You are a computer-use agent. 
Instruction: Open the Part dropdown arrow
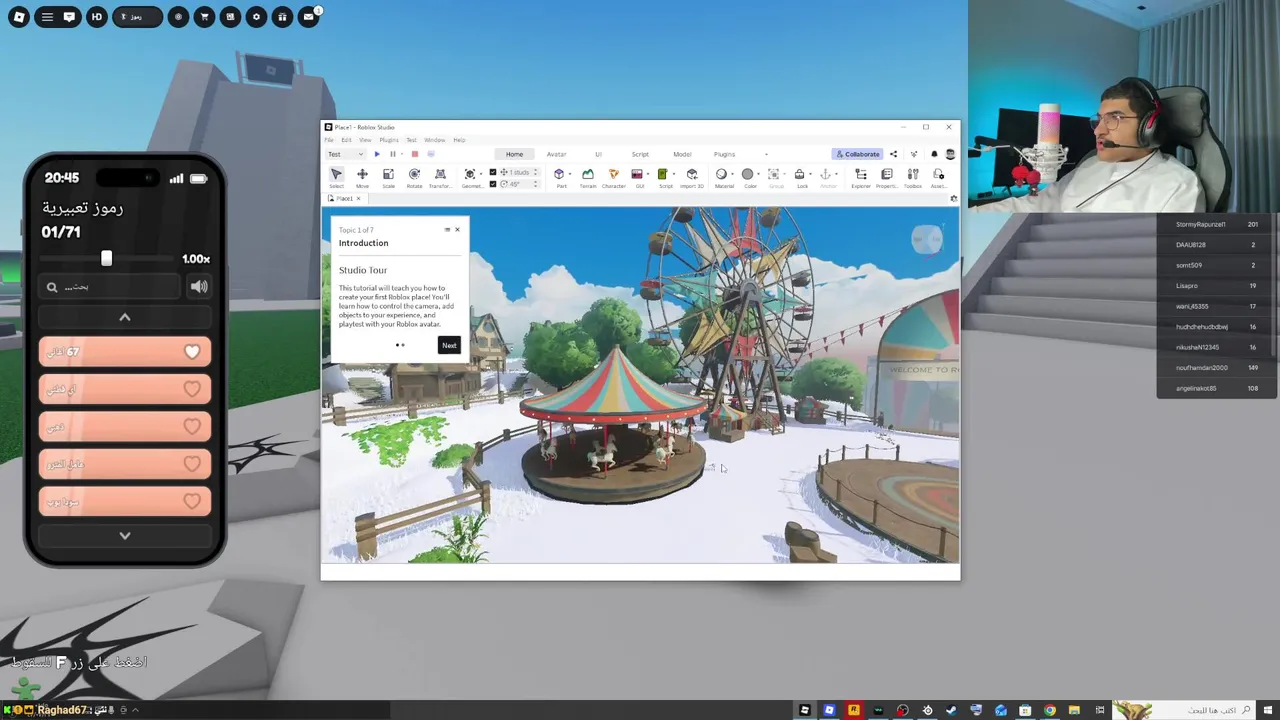tap(570, 175)
